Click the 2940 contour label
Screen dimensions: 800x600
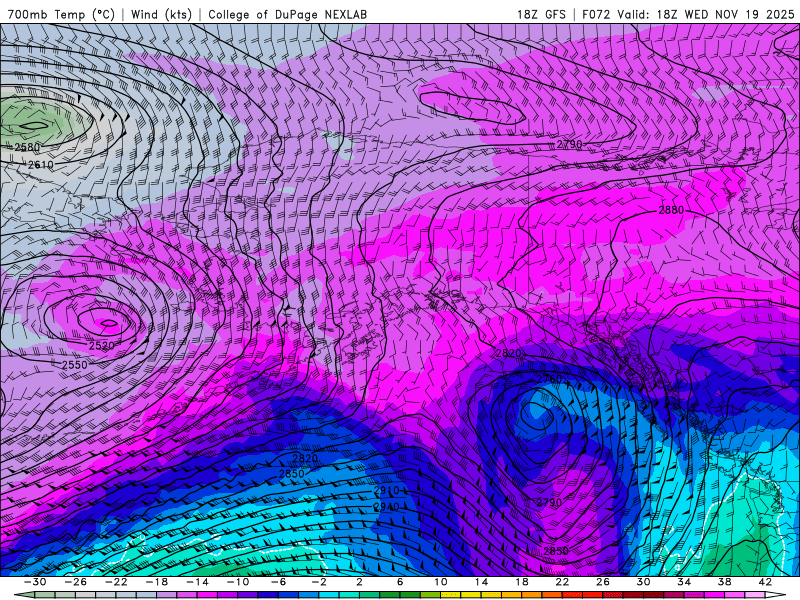[386, 507]
